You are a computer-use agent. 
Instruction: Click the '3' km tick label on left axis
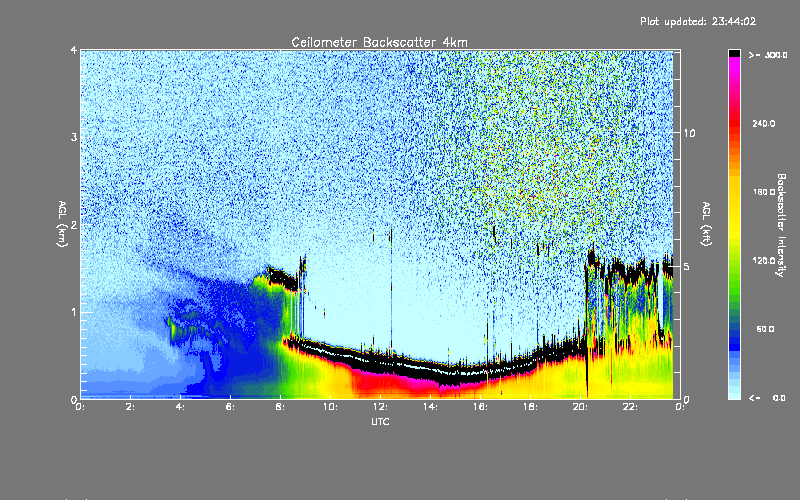tap(74, 137)
